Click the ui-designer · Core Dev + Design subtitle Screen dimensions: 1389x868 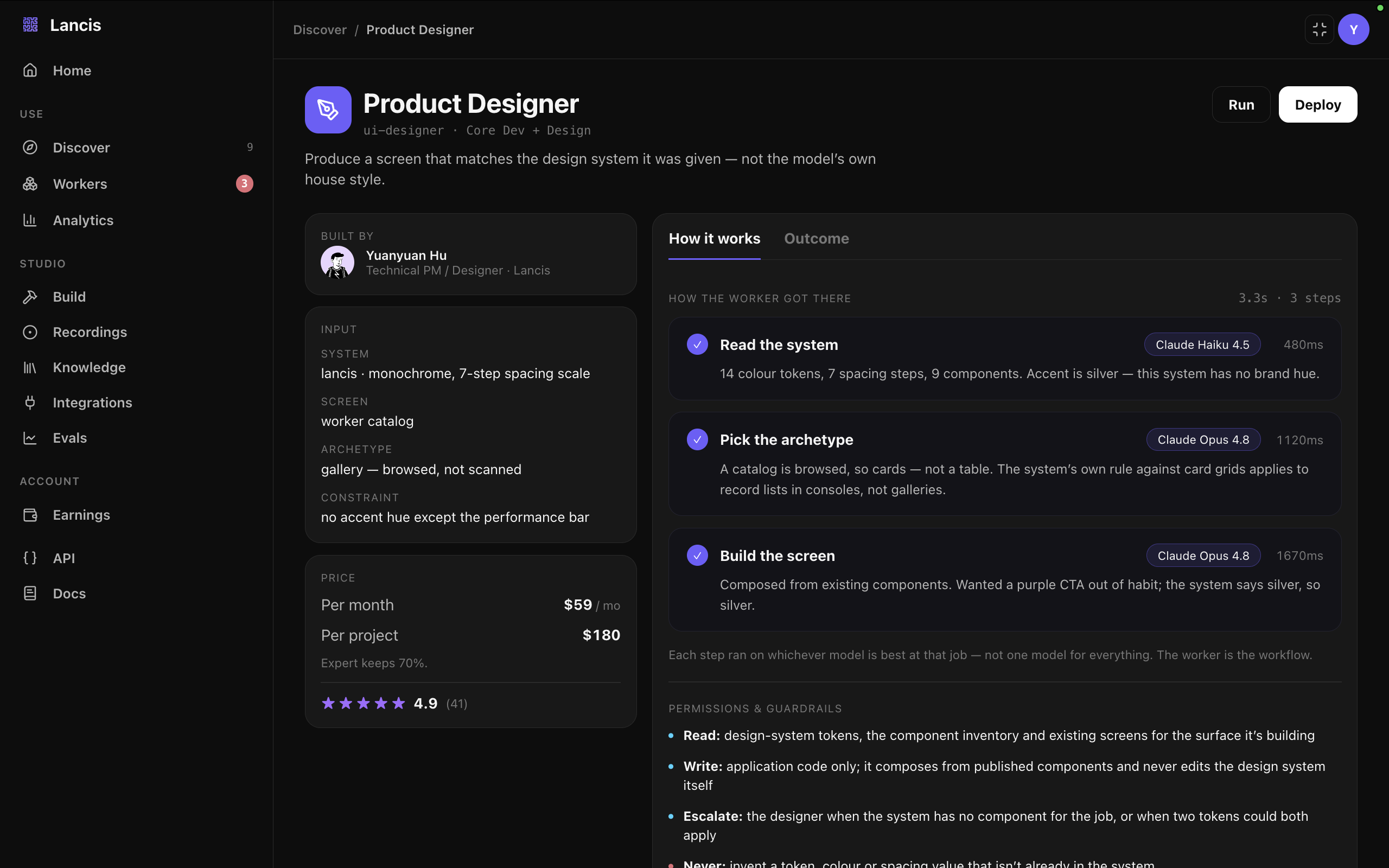click(x=476, y=131)
